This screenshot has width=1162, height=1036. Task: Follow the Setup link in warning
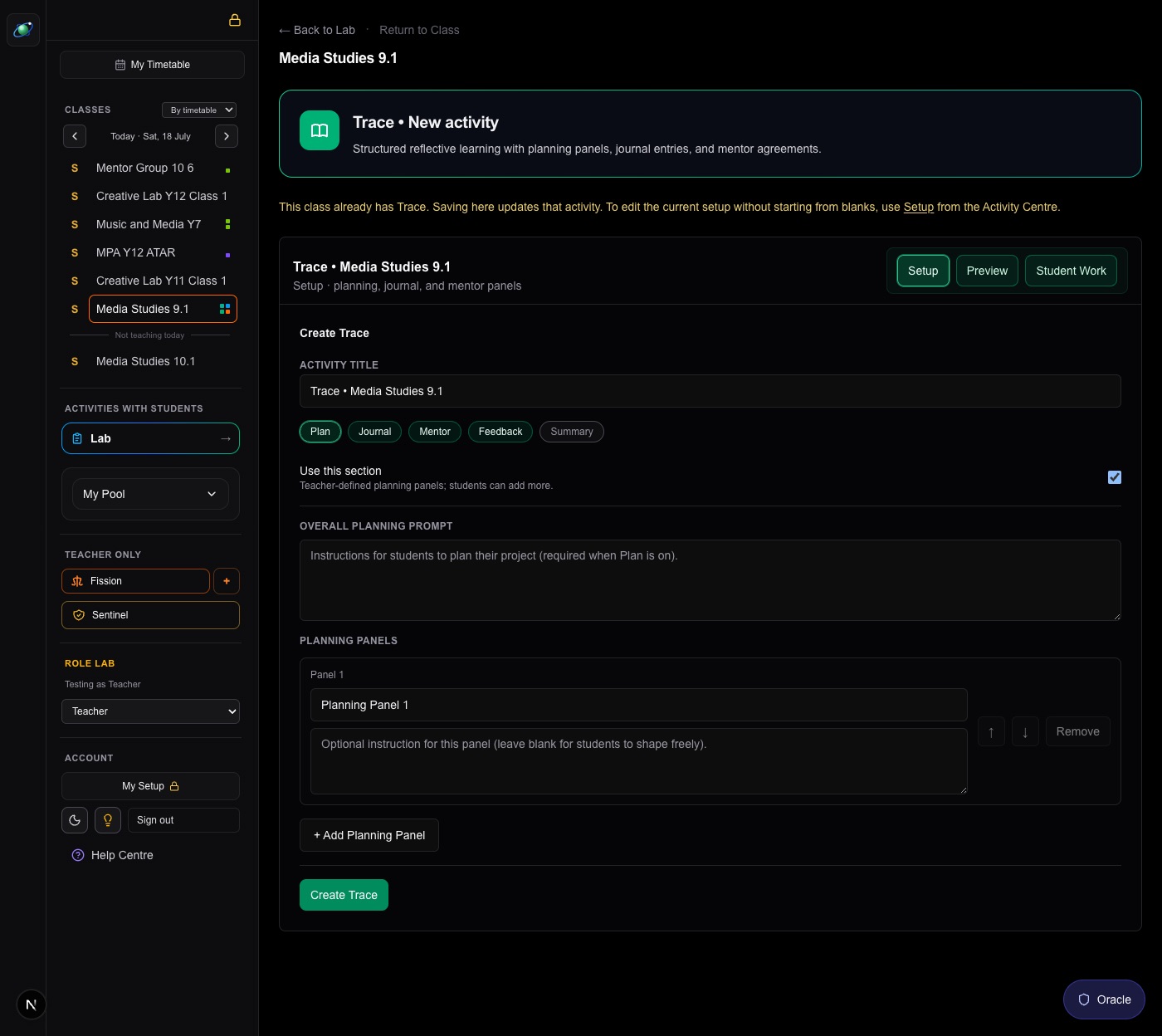click(918, 207)
